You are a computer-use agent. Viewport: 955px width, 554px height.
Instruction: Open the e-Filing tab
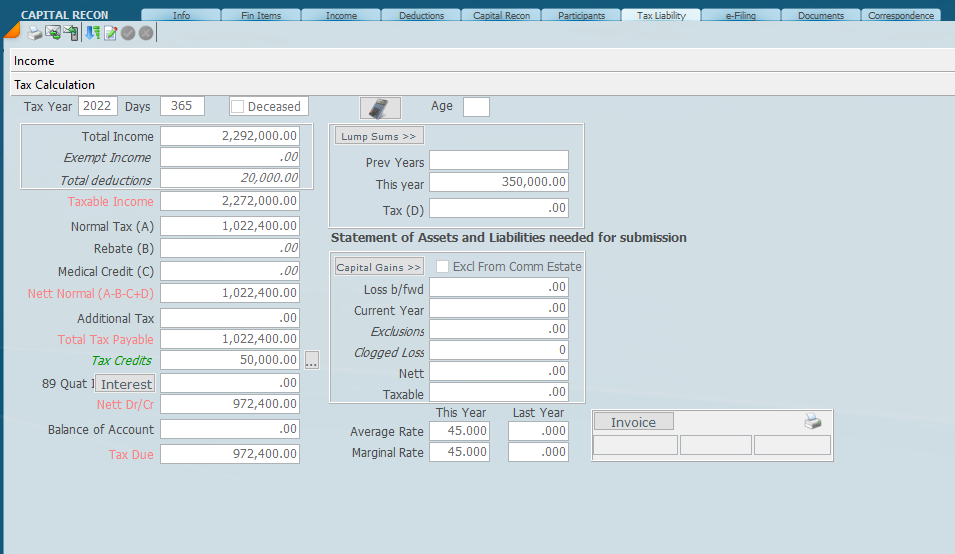(740, 16)
